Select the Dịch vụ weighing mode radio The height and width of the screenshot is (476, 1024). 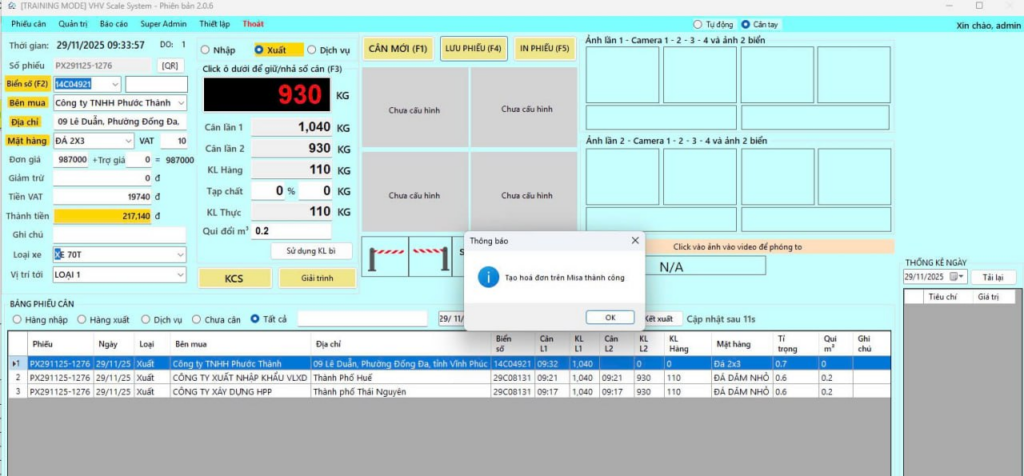pos(311,49)
